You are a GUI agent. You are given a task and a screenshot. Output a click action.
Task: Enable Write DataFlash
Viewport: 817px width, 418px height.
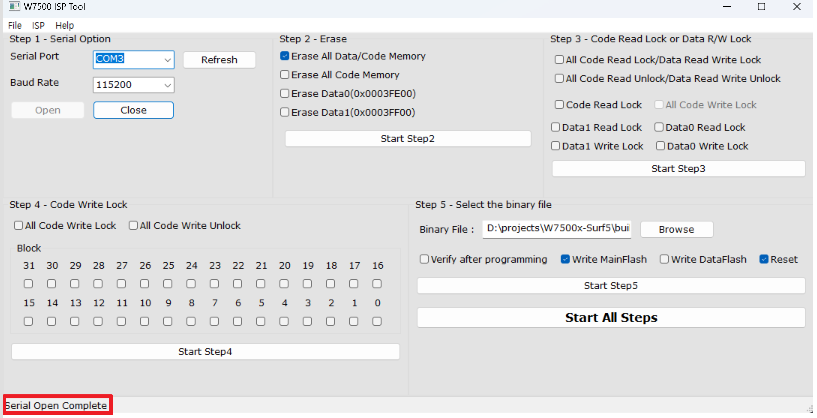pyautogui.click(x=664, y=259)
